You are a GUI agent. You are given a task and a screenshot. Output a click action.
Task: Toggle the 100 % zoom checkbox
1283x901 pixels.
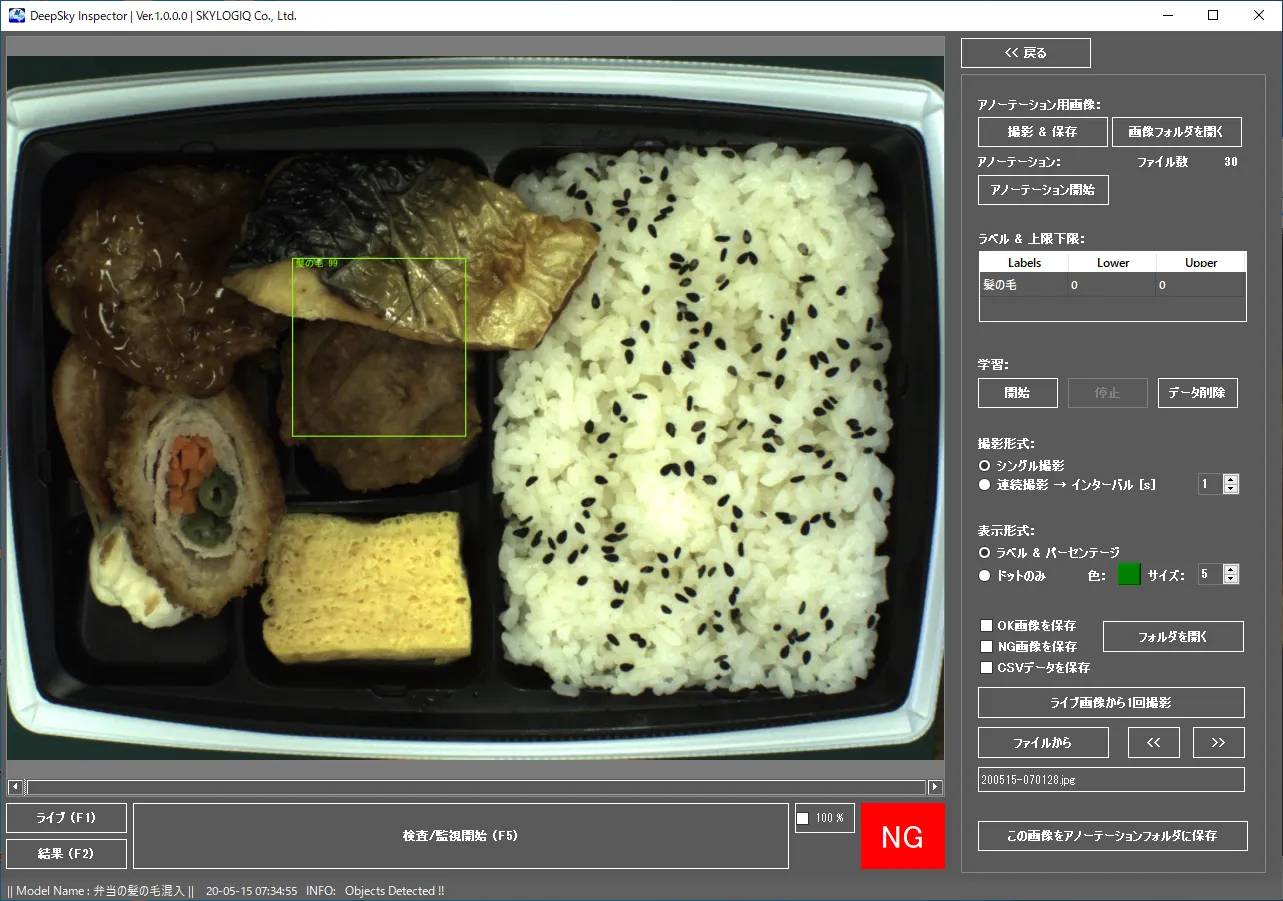803,819
